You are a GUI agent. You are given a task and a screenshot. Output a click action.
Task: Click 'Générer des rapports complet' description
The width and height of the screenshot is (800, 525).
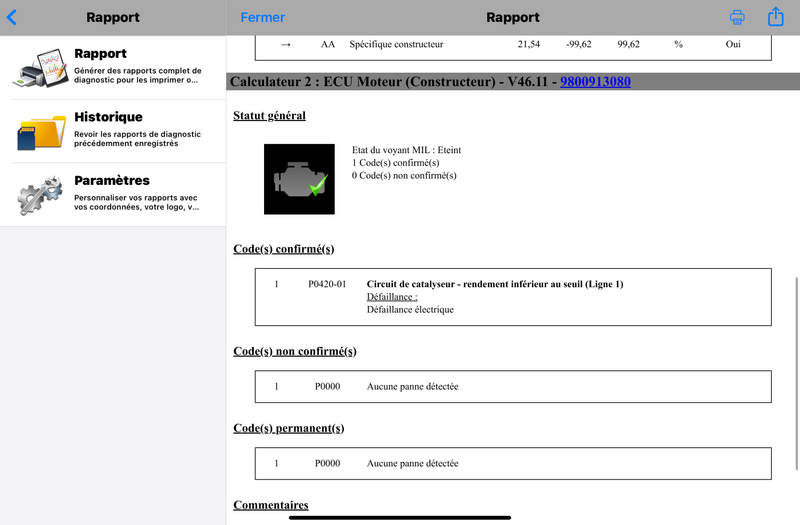coord(137,76)
